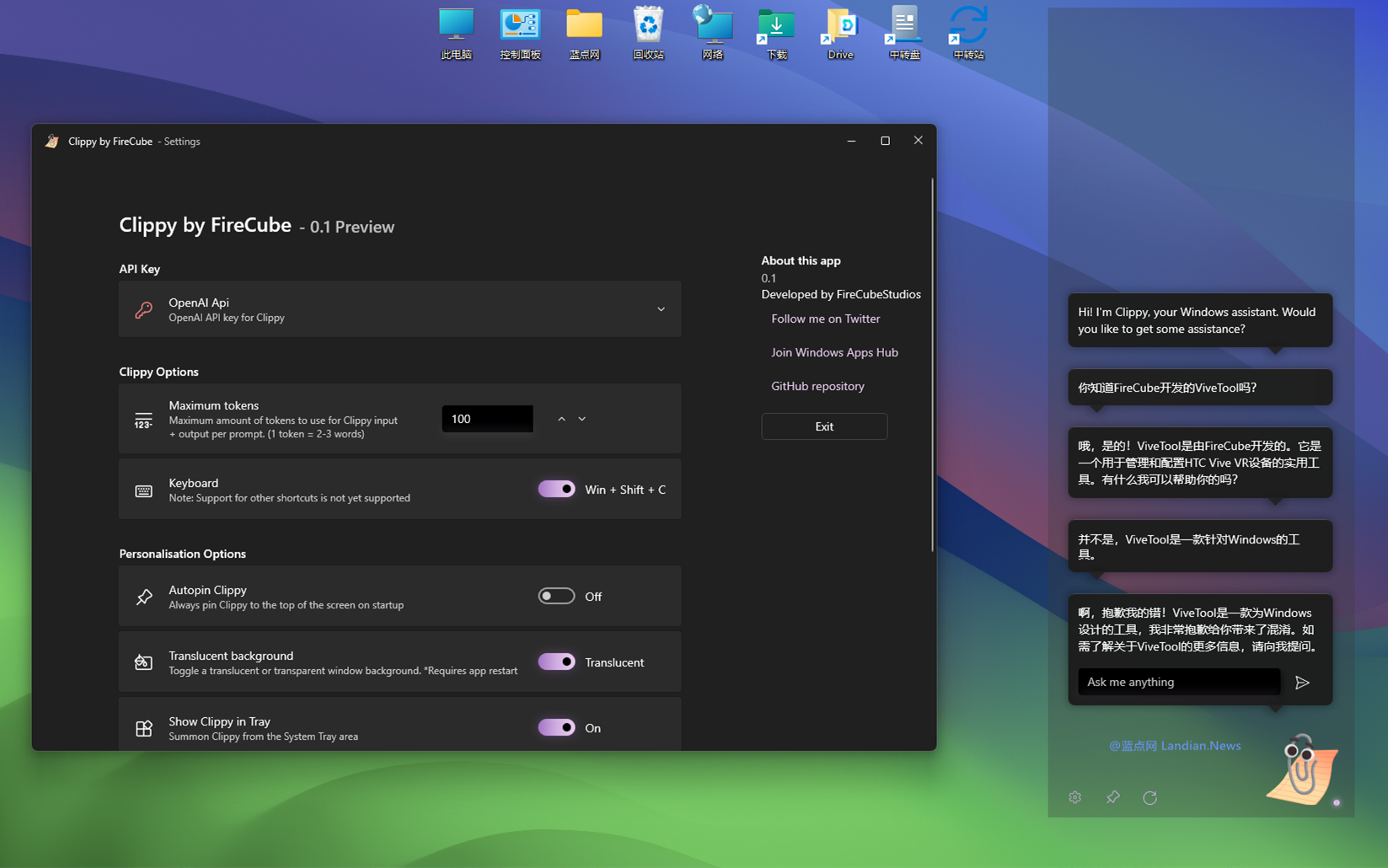Viewport: 1388px width, 868px height.
Task: Open the Control Panel desktop icon
Action: pyautogui.click(x=520, y=33)
